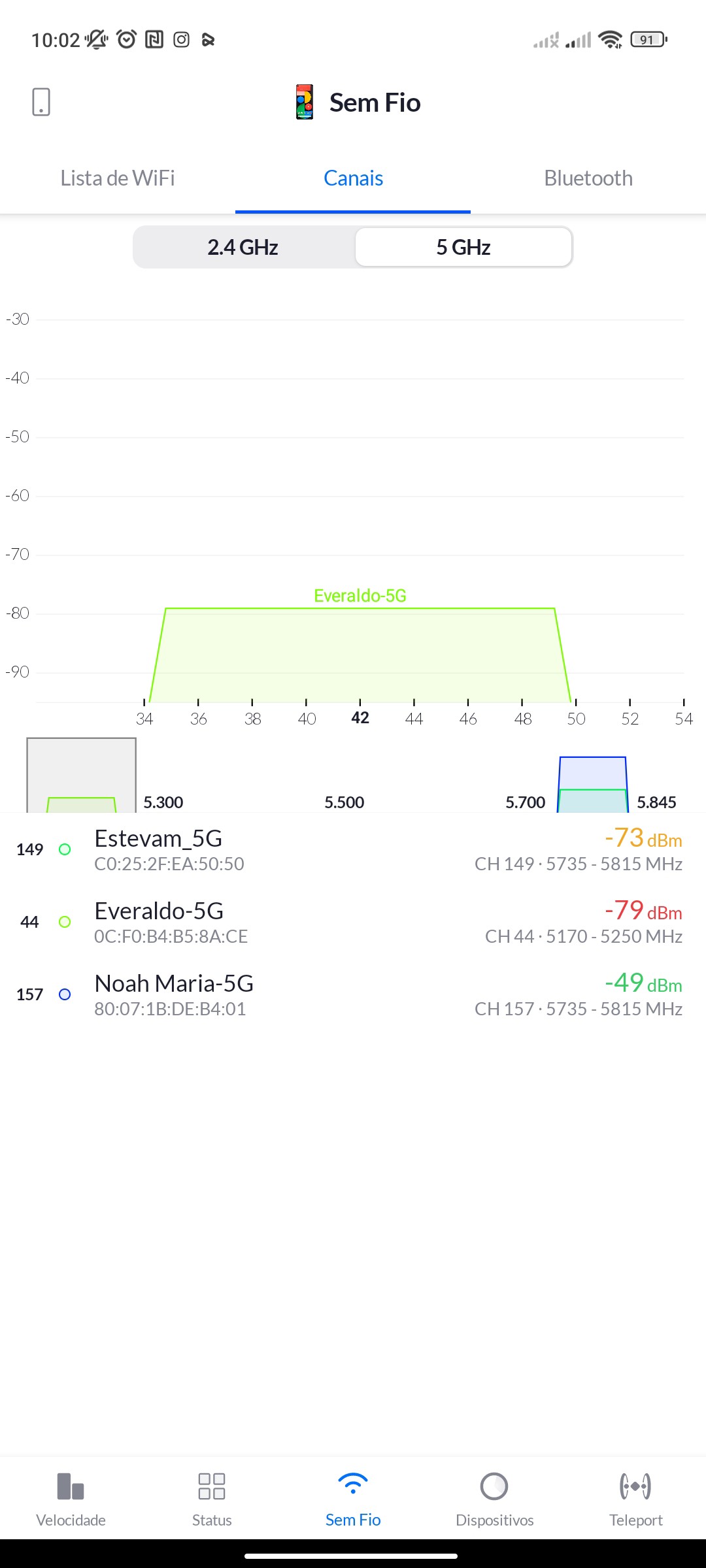Viewport: 706px width, 1568px height.
Task: Select the 5 GHz band segment
Action: [463, 248]
